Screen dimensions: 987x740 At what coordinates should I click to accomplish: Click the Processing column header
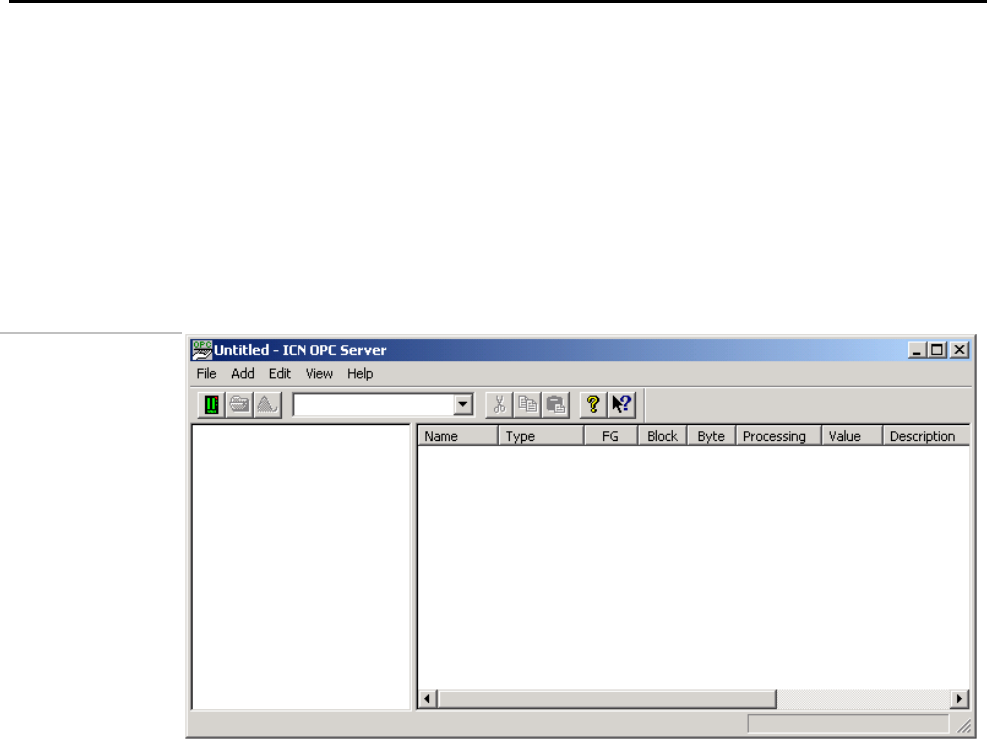(x=779, y=436)
